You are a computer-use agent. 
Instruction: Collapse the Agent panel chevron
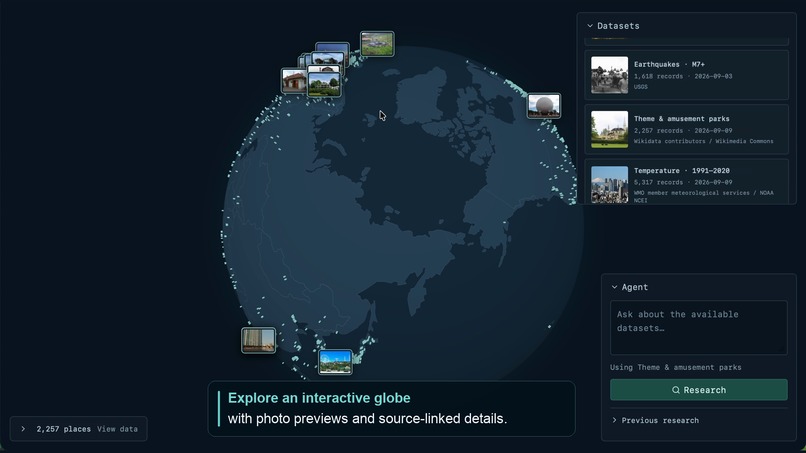coord(614,287)
